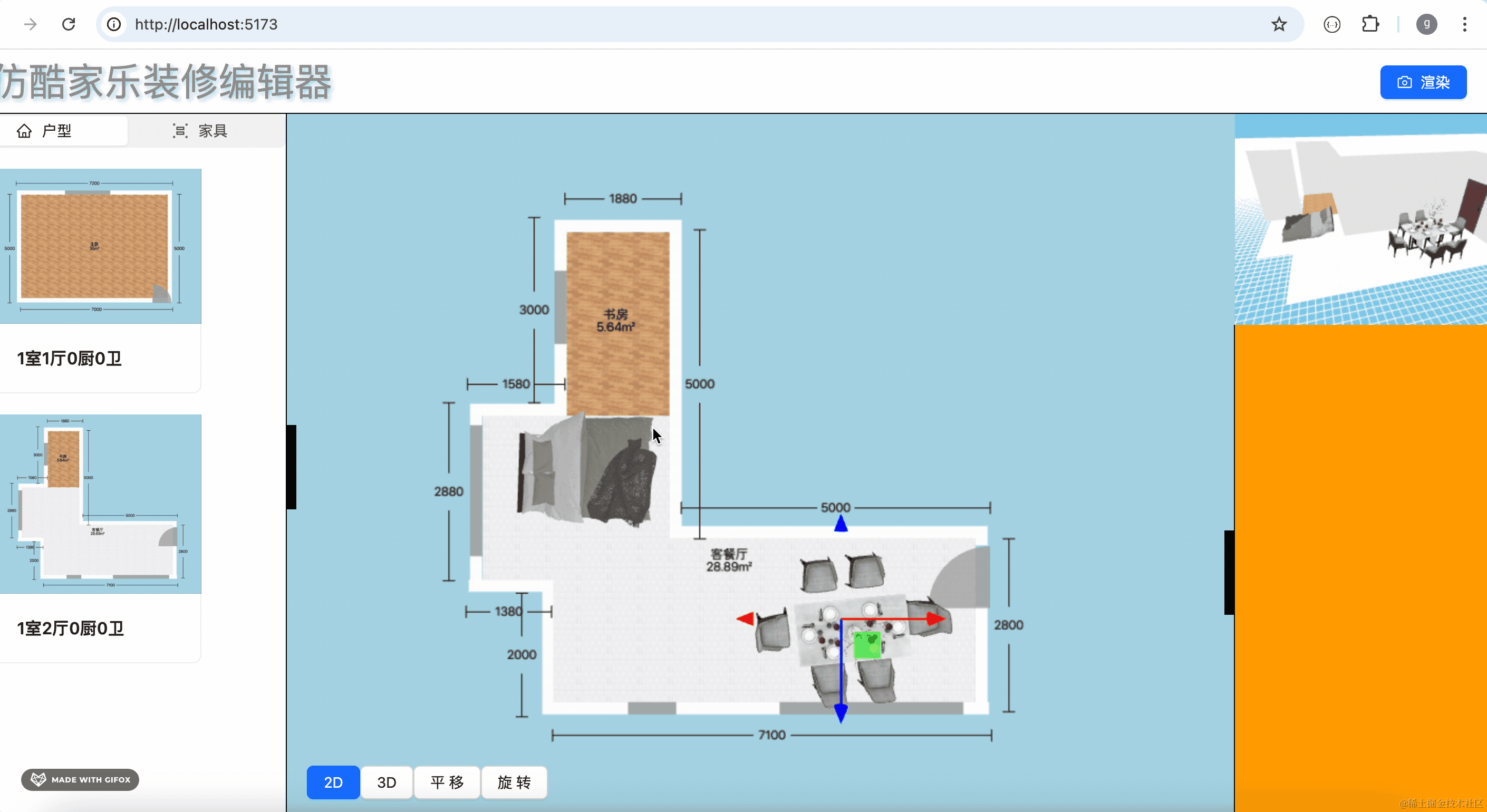Enable 旋转 rotate mode

click(514, 782)
